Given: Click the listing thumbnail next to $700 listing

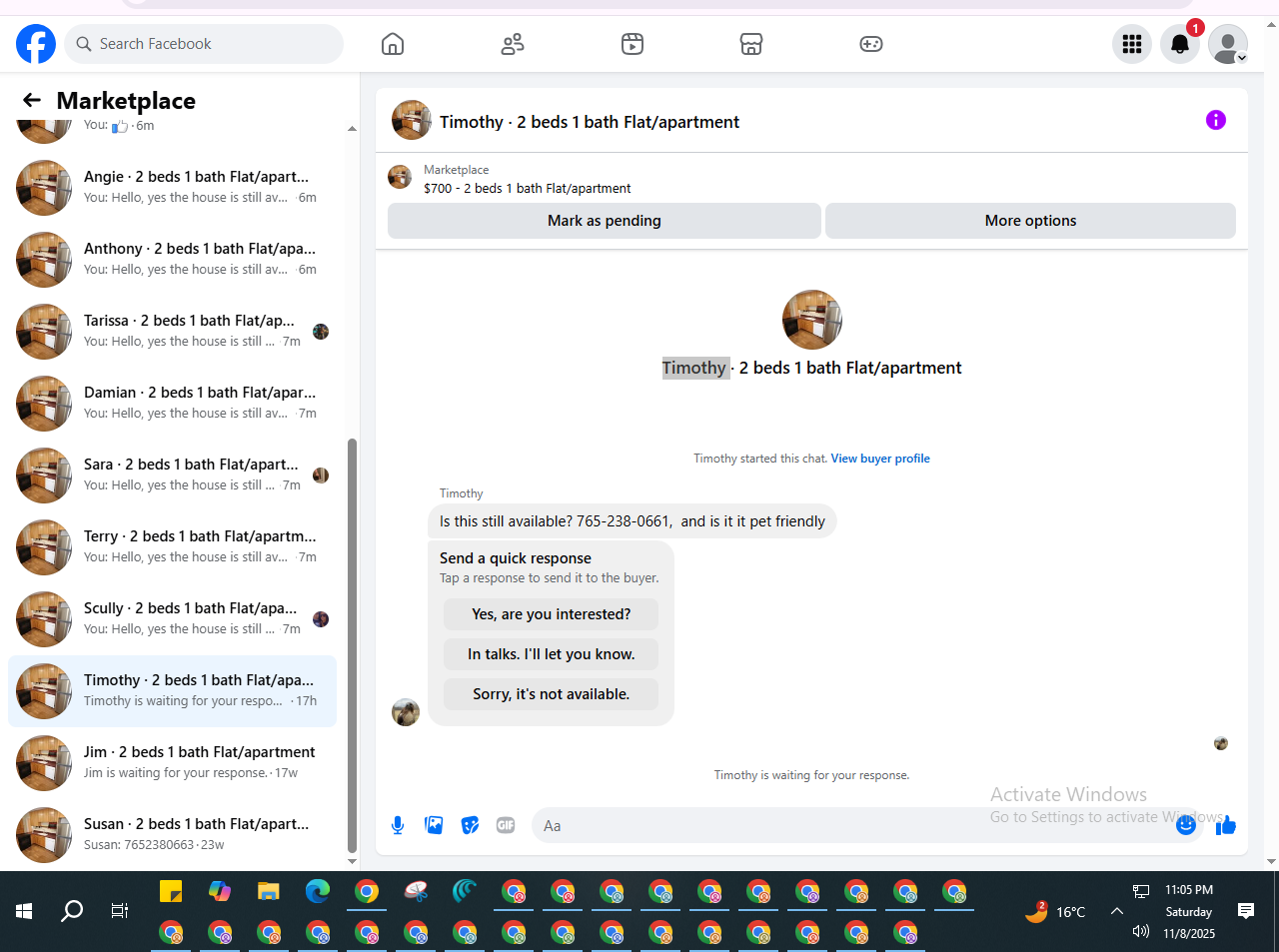Looking at the screenshot, I should click(400, 178).
